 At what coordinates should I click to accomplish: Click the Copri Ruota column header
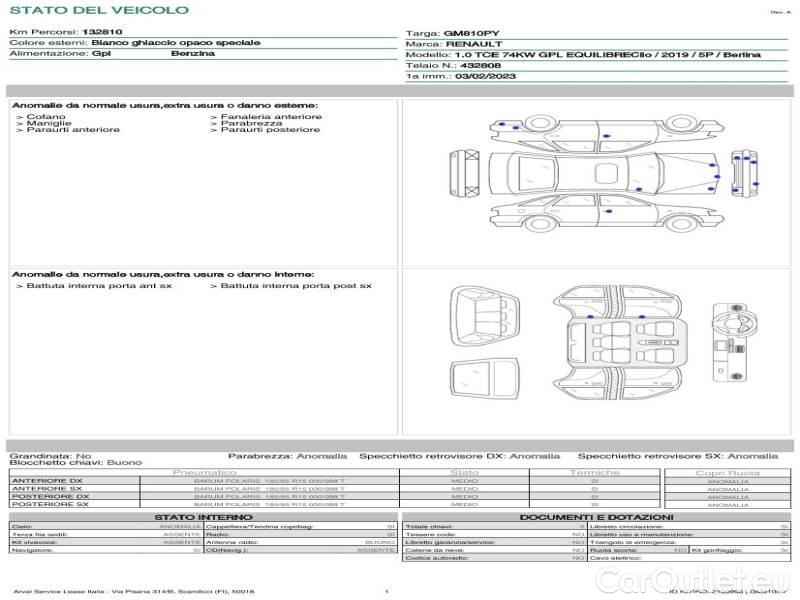[x=727, y=472]
